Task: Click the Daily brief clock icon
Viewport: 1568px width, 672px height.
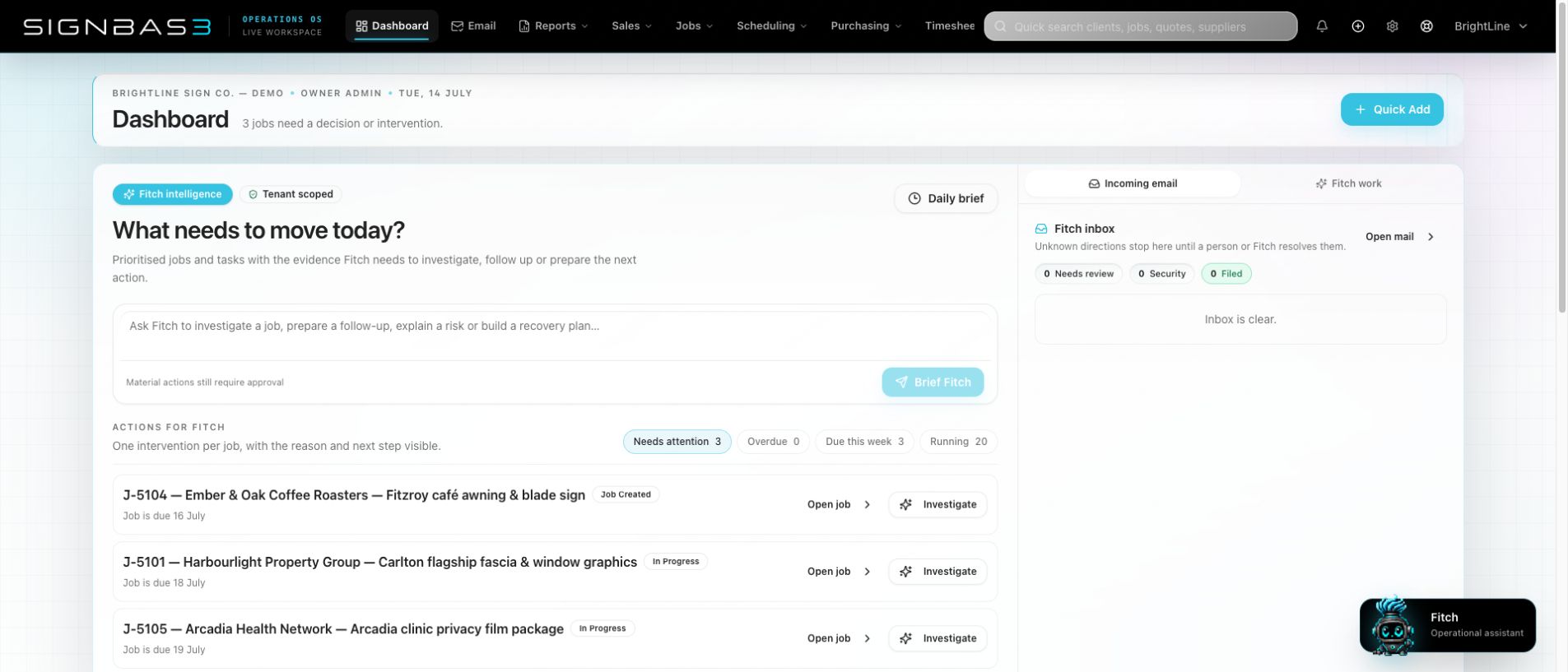Action: pos(914,198)
